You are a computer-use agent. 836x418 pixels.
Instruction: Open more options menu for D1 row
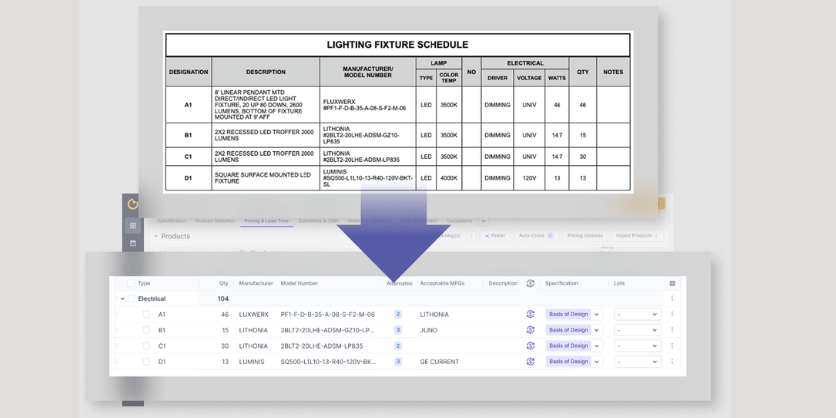672,361
